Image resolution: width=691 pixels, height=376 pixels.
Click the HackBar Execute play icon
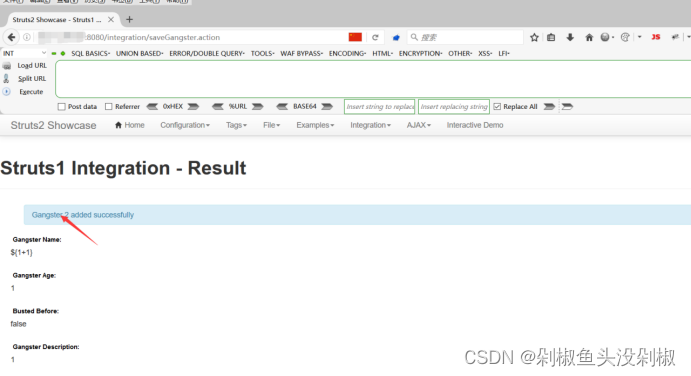7,92
